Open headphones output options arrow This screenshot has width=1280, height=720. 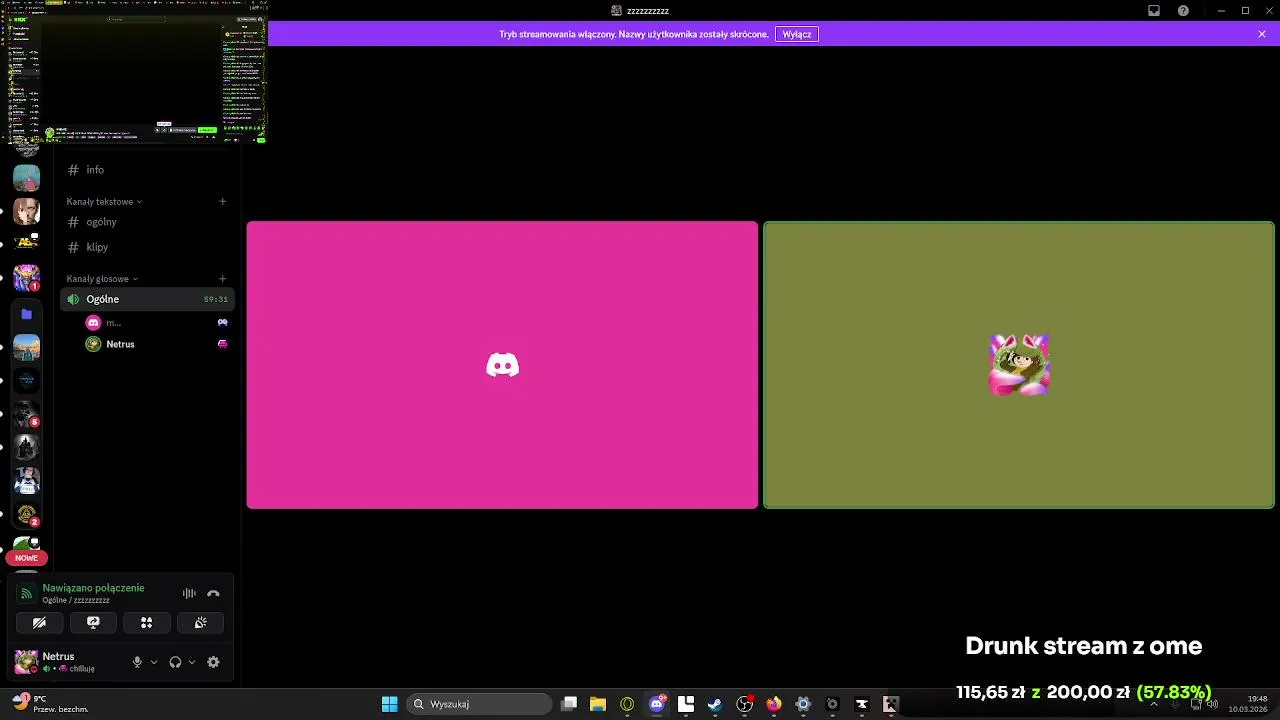click(x=191, y=662)
